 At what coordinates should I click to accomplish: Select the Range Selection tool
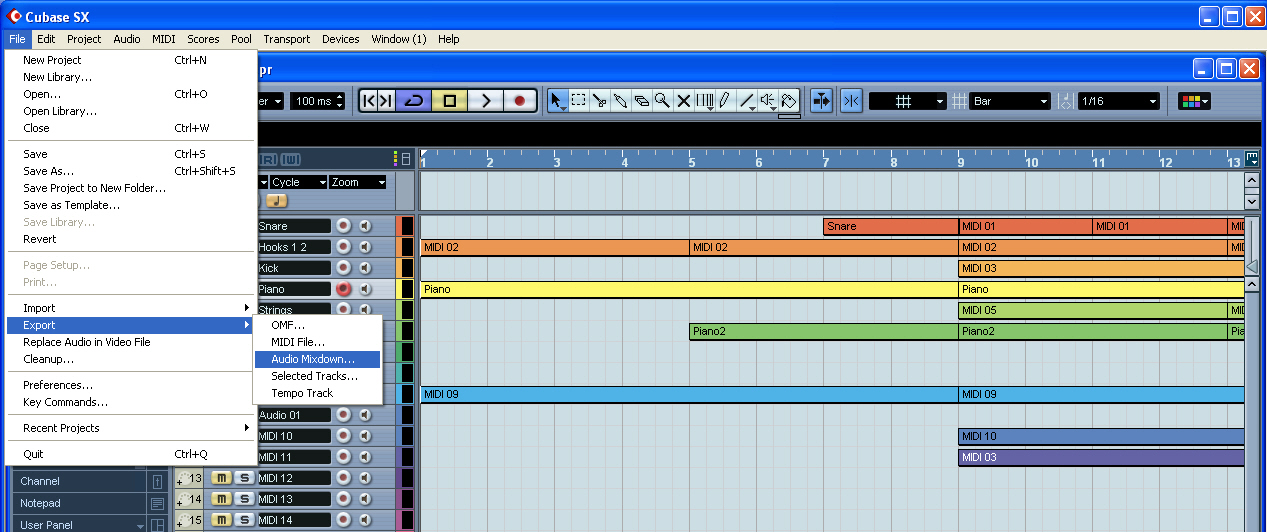coord(578,101)
